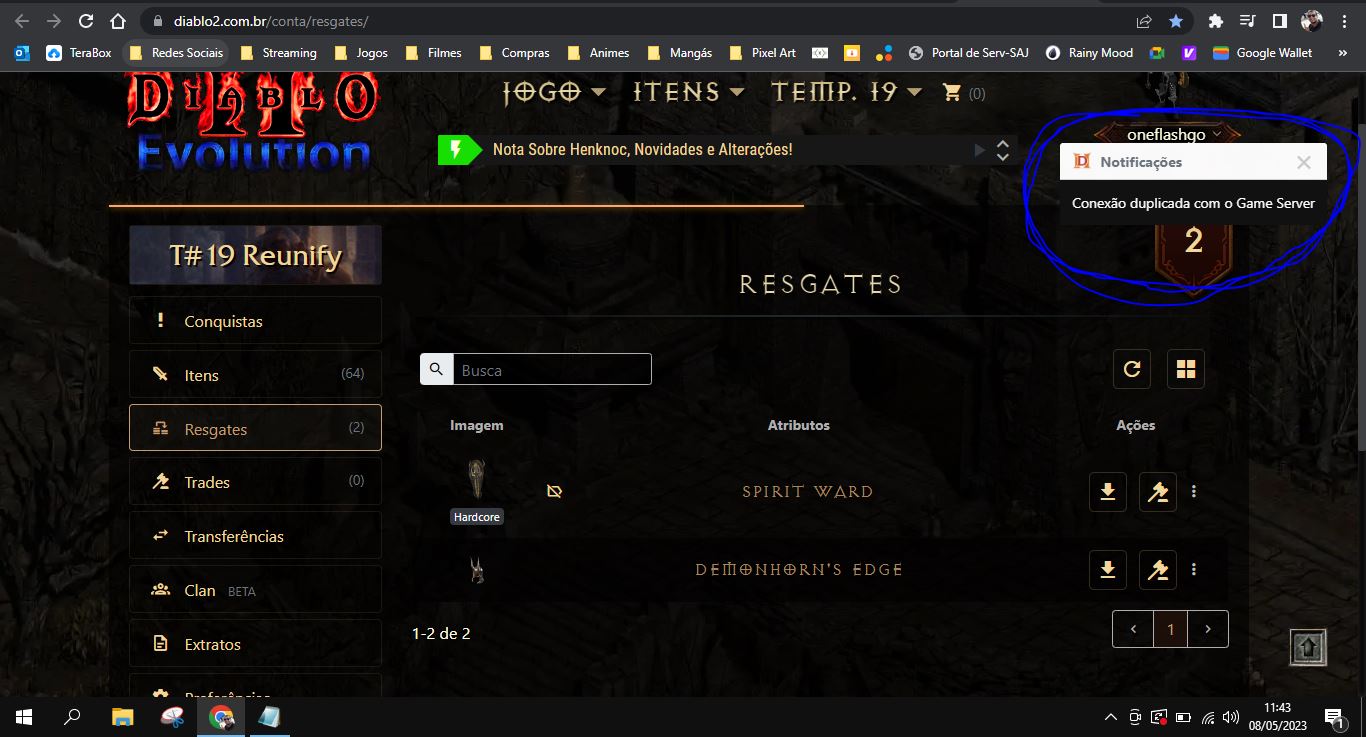The height and width of the screenshot is (737, 1366).
Task: Open Clan BETA in the sidebar
Action: (255, 590)
